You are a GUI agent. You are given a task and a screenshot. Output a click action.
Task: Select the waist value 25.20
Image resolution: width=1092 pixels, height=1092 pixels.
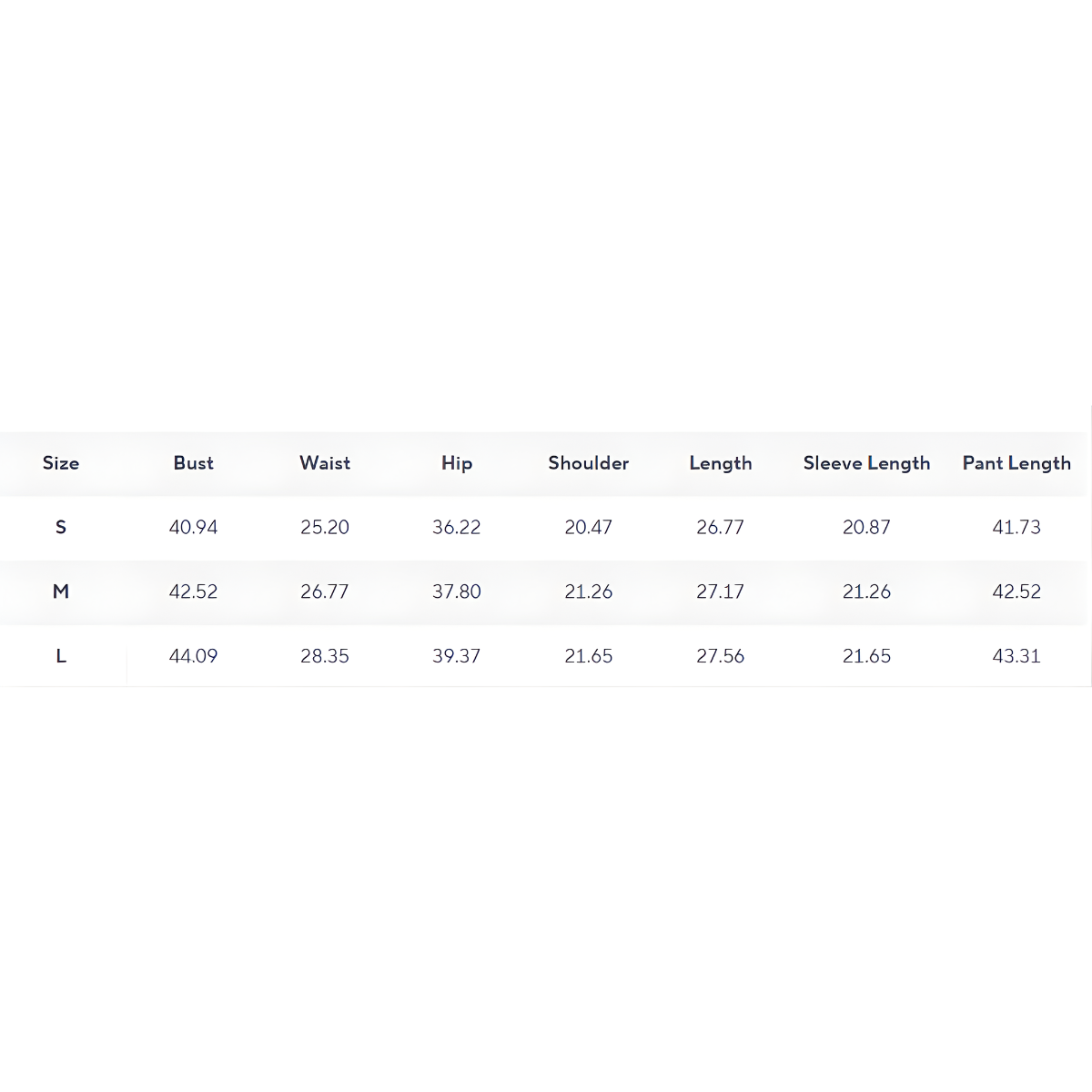click(325, 527)
